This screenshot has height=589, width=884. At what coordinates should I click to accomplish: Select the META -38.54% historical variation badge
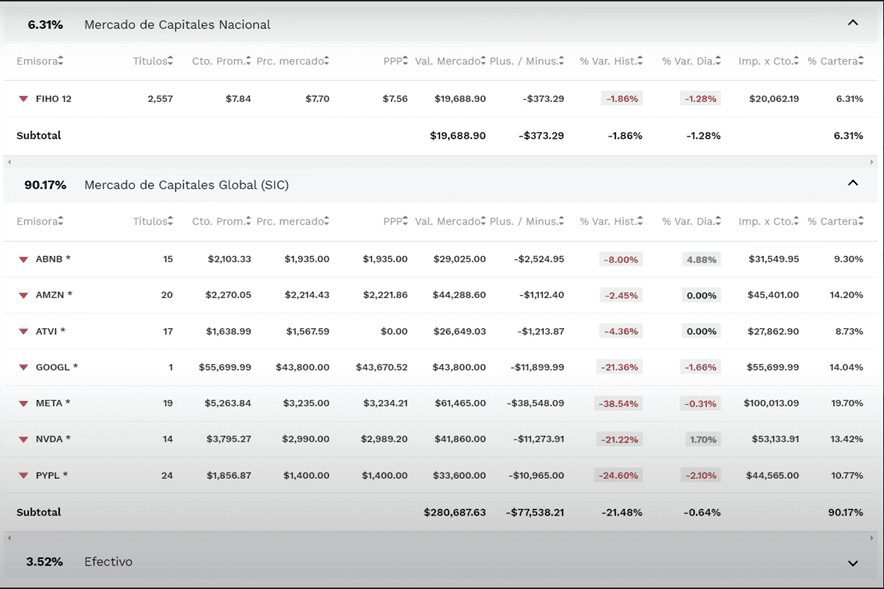[x=620, y=403]
